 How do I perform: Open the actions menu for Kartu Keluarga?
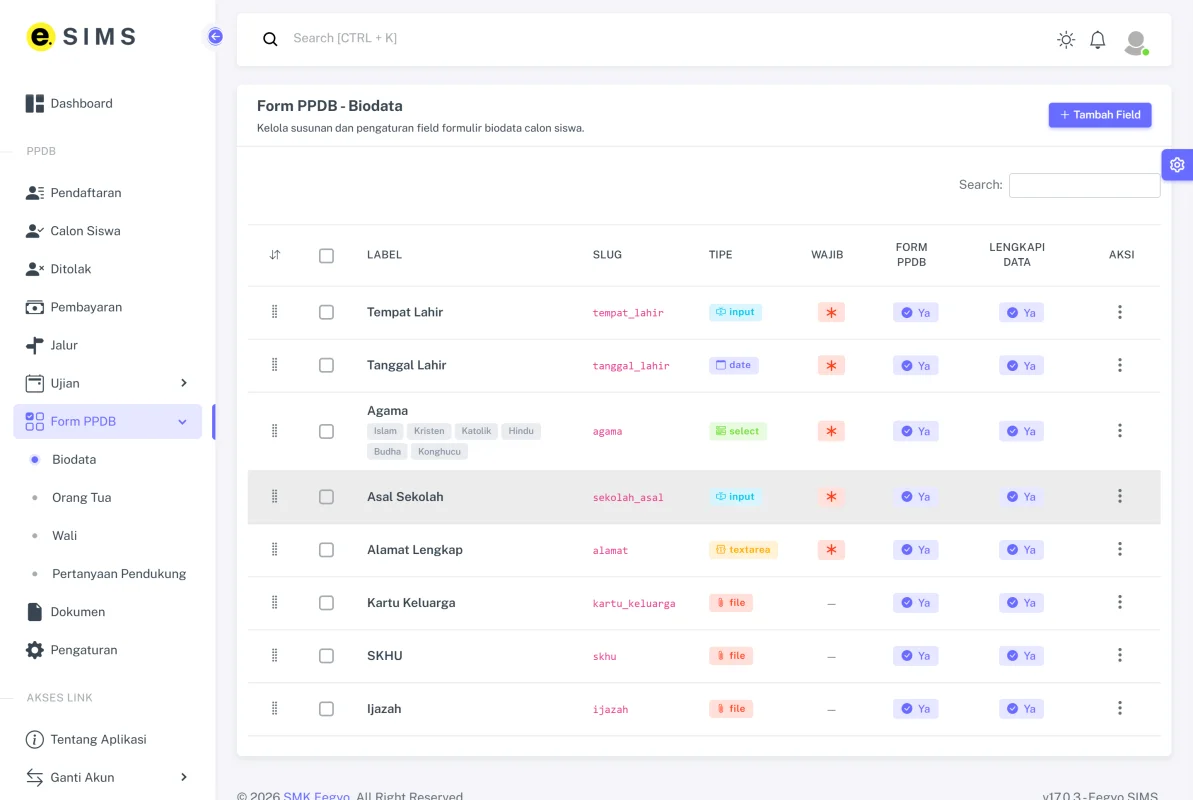coord(1119,603)
